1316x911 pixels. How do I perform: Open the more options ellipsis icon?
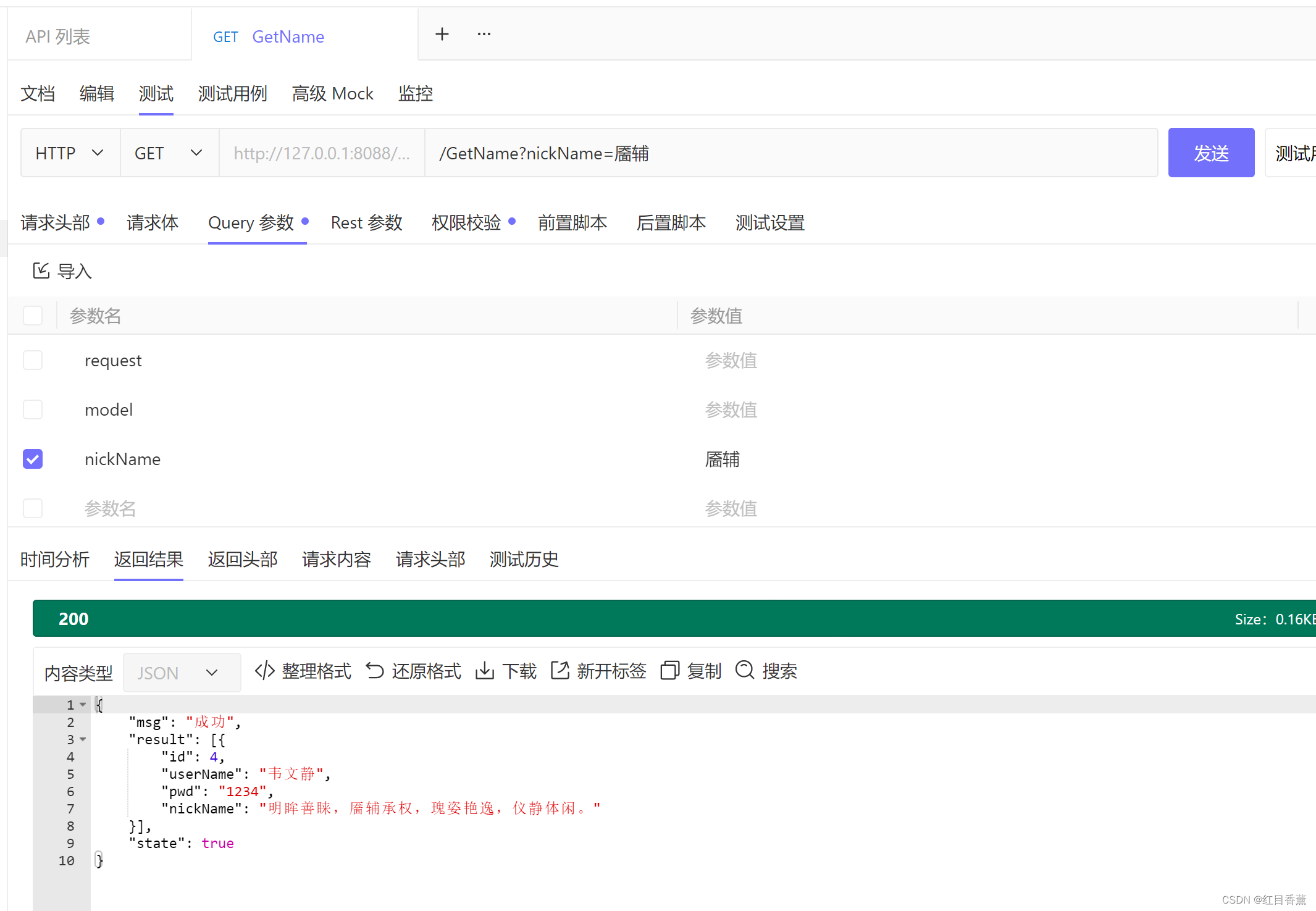coord(484,35)
